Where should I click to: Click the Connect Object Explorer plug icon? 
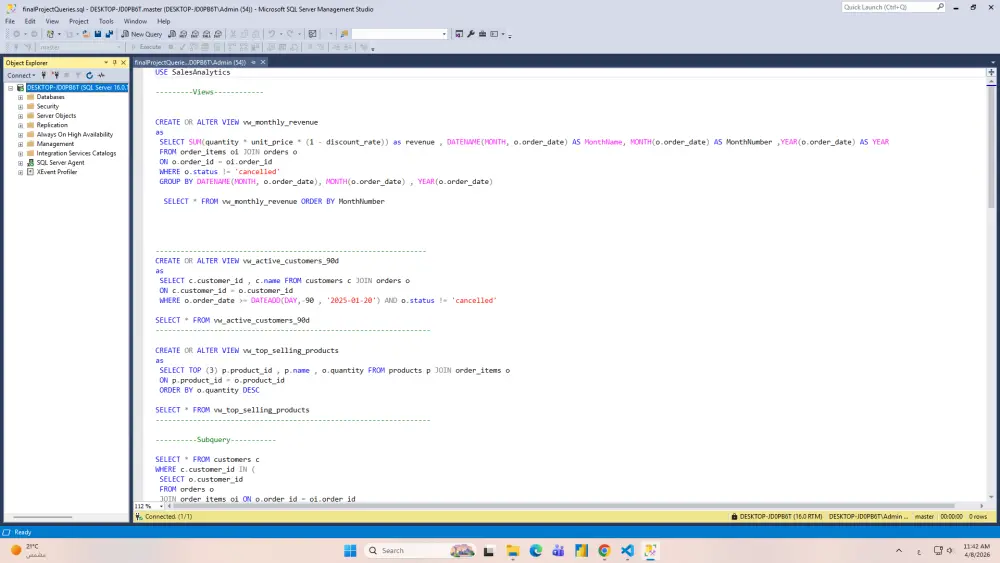click(x=43, y=75)
